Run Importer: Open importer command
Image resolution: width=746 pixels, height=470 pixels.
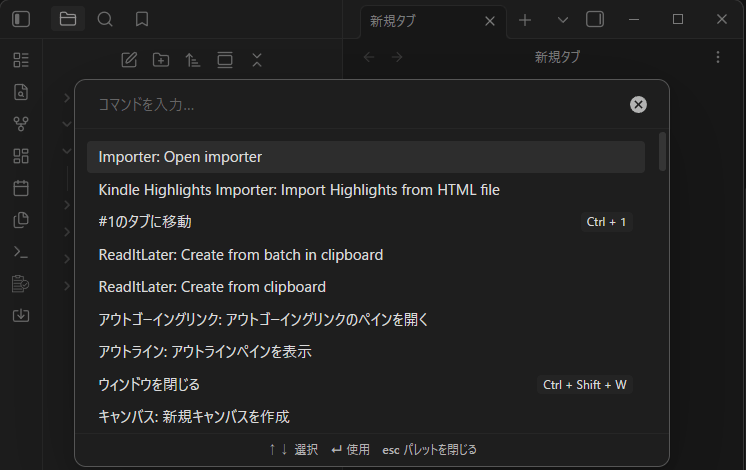coord(366,157)
